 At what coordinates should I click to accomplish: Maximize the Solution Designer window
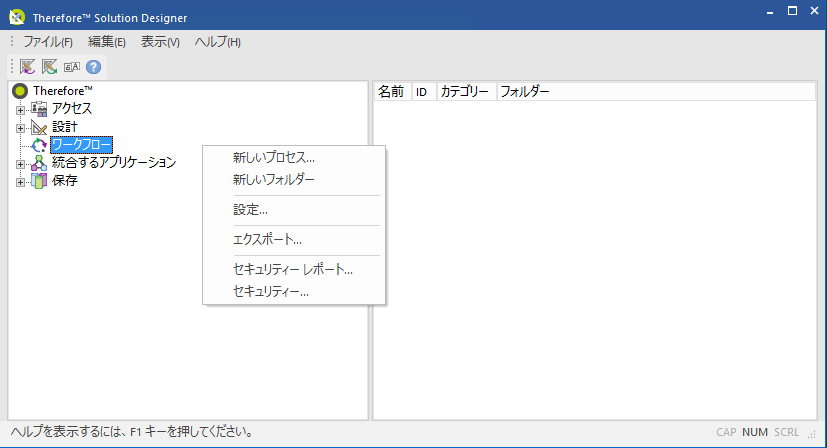[x=792, y=11]
